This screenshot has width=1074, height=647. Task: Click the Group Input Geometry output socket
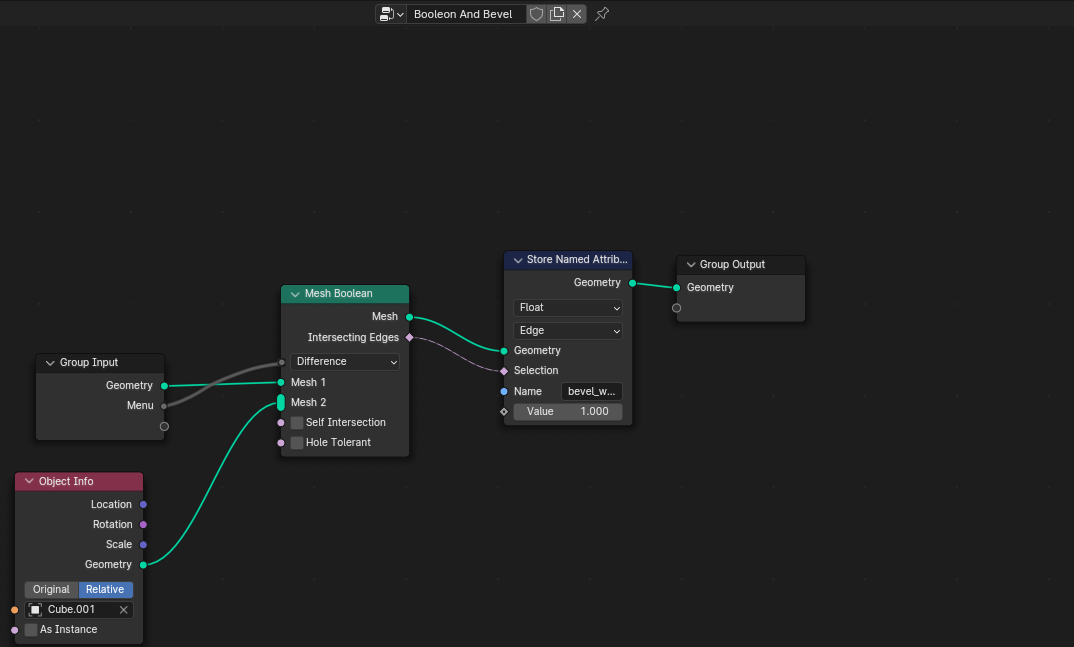(164, 385)
